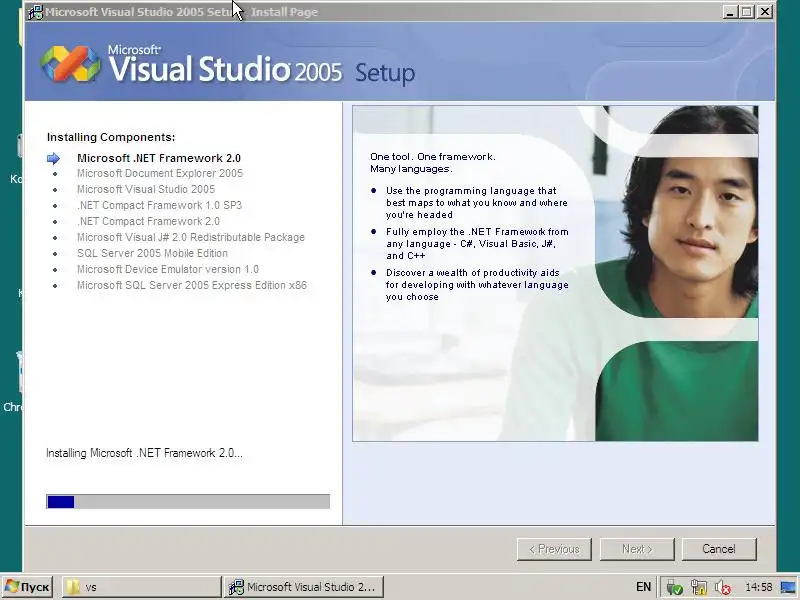
Task: Click the disabled Previous button
Action: click(554, 549)
